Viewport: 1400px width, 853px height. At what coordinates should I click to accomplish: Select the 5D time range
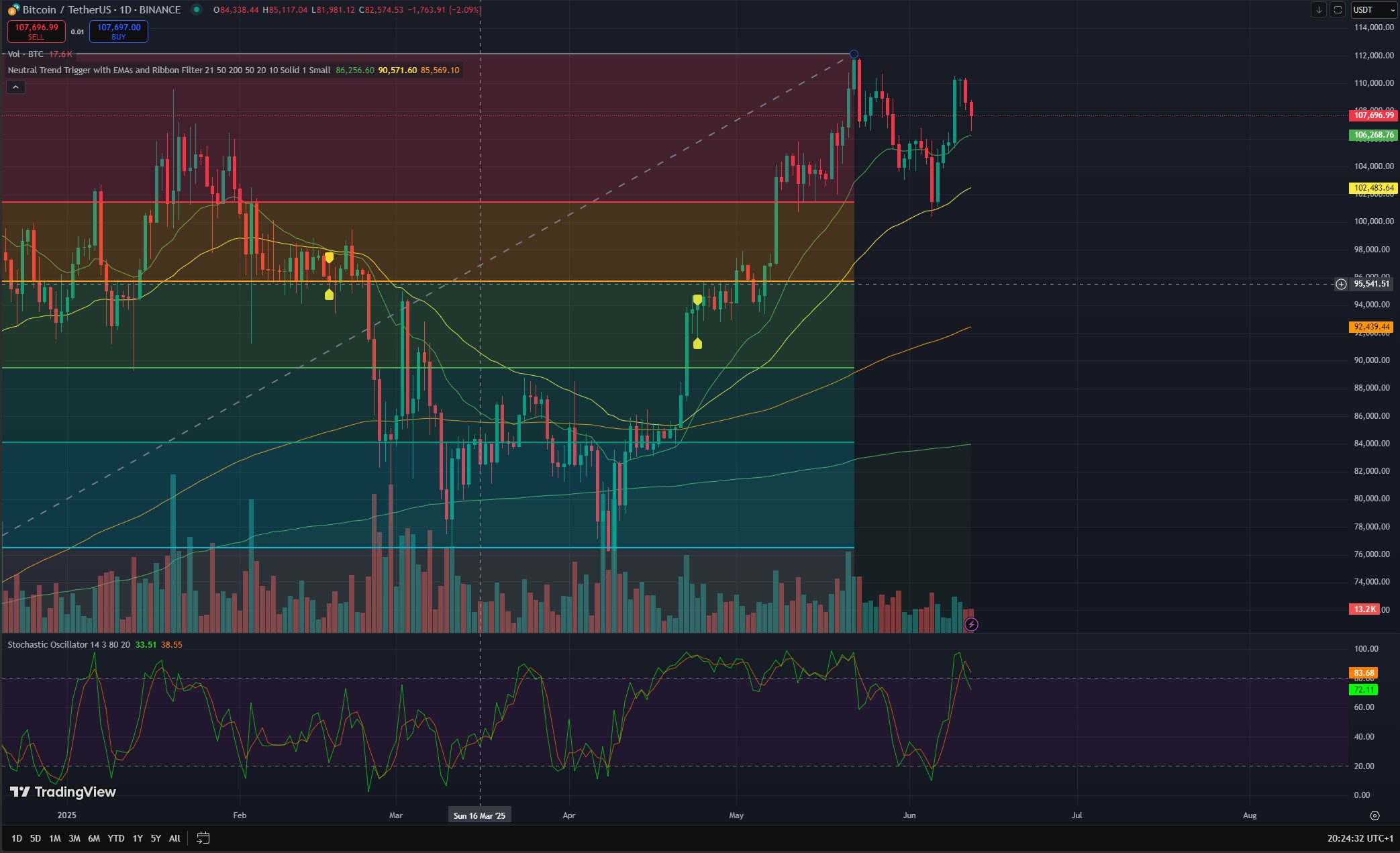(x=36, y=838)
